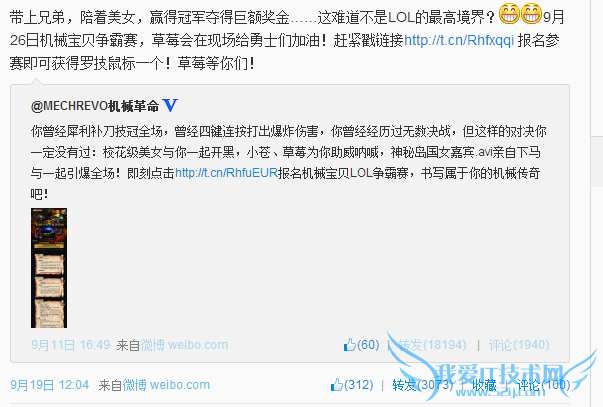Image resolution: width=603 pixels, height=407 pixels.
Task: Enlarge the tournament poster thumbnail
Action: pos(49,268)
